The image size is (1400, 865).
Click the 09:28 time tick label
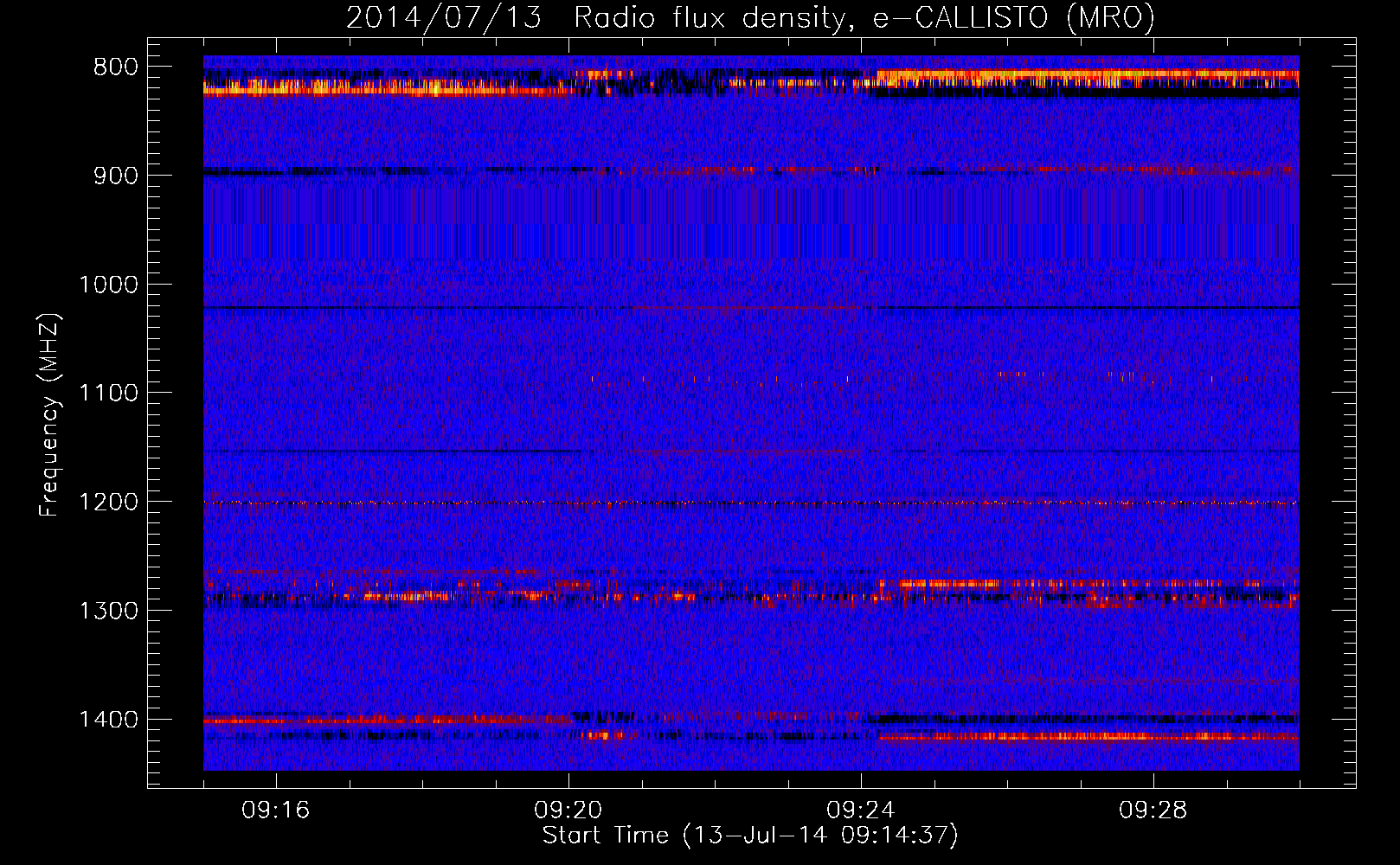click(x=1153, y=811)
